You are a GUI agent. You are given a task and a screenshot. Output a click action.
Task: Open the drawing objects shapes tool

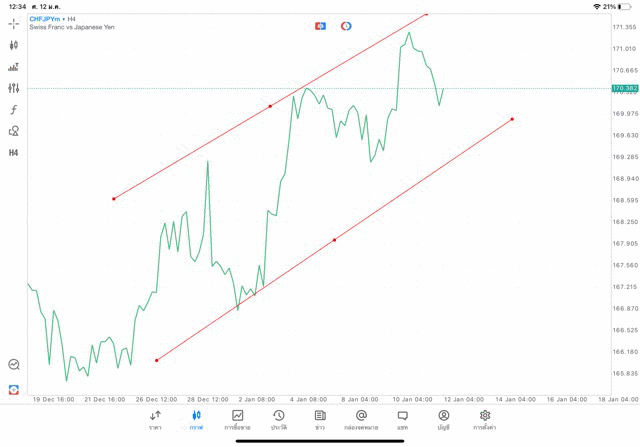click(14, 131)
